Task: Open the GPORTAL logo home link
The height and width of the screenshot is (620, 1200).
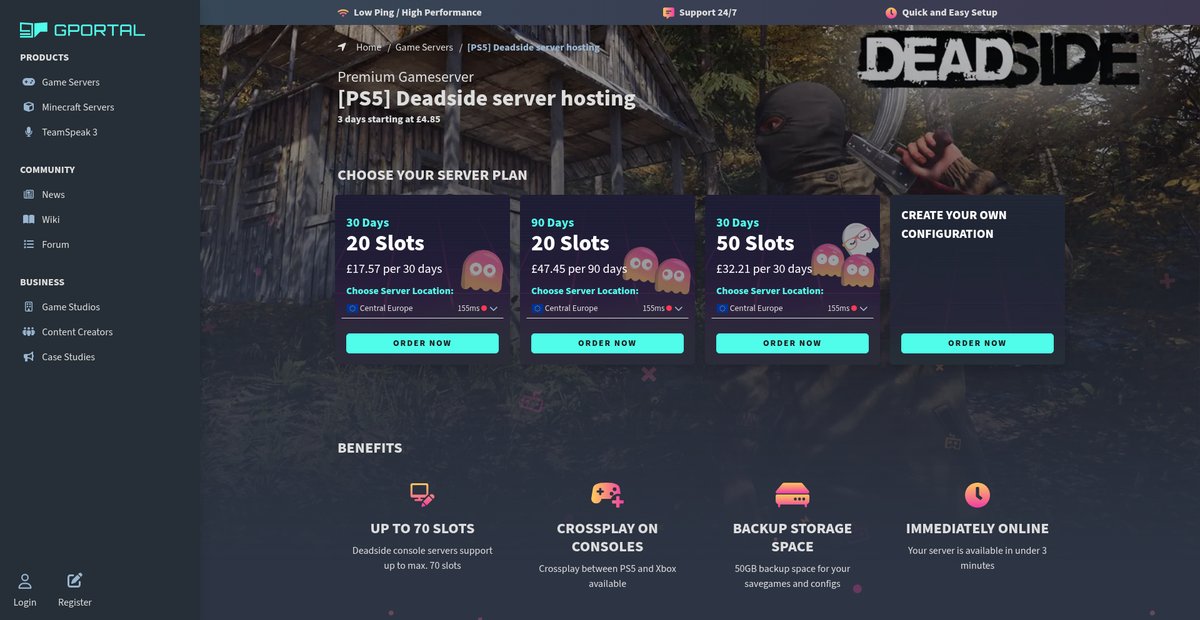Action: coord(82,30)
